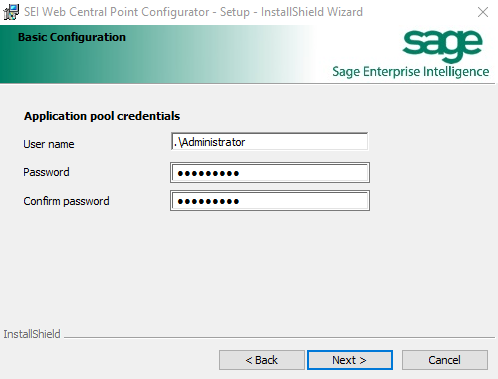Image resolution: width=498 pixels, height=379 pixels.
Task: Close the InstallShield Wizard window
Action: (x=483, y=12)
